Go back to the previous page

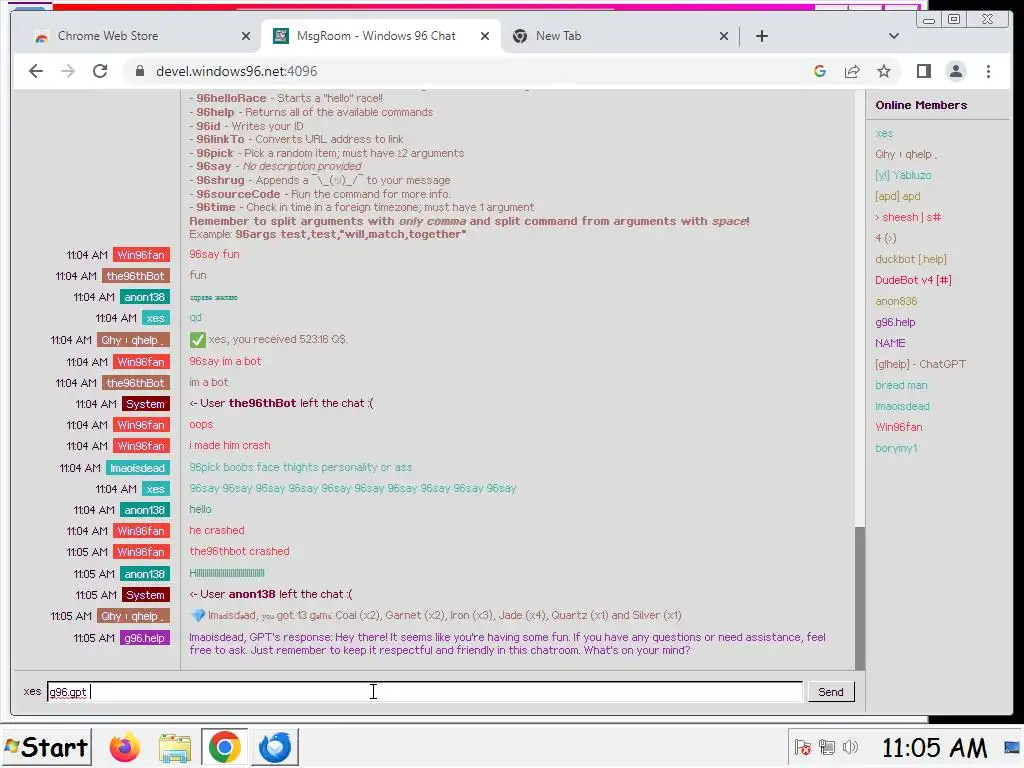tap(36, 71)
